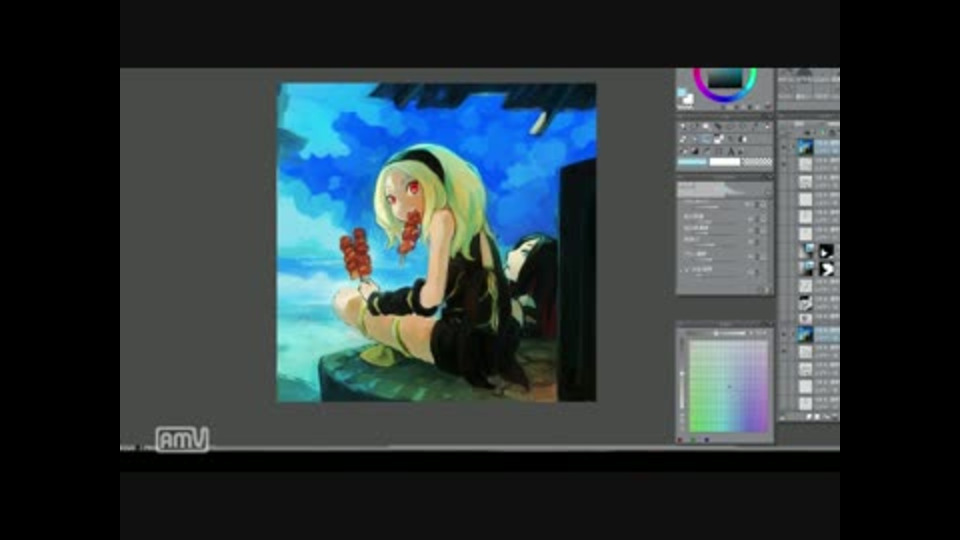Select the Fill bucket tool icon
Screen dimensions: 960x540
click(x=683, y=151)
